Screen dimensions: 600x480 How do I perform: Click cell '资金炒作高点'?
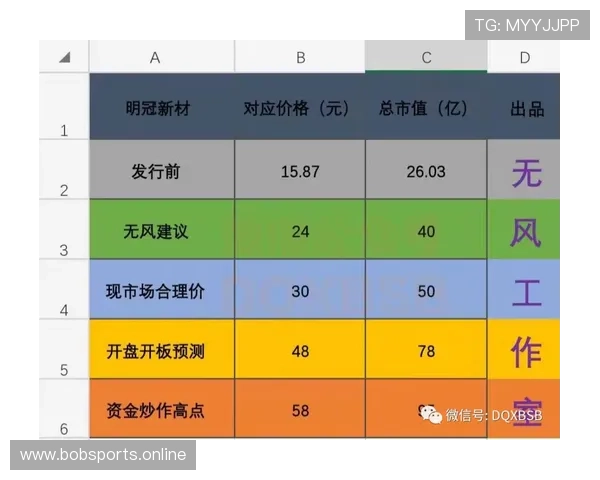162,408
